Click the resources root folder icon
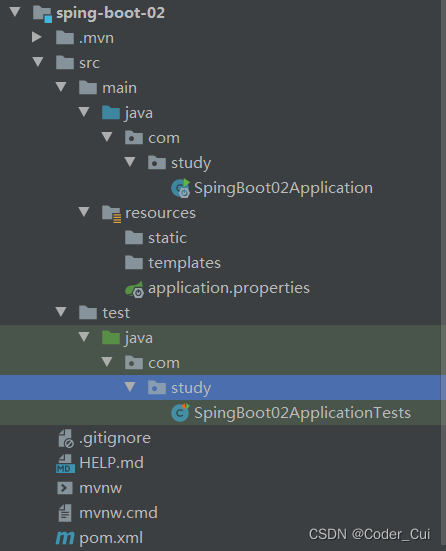This screenshot has height=551, width=446. pyautogui.click(x=111, y=214)
